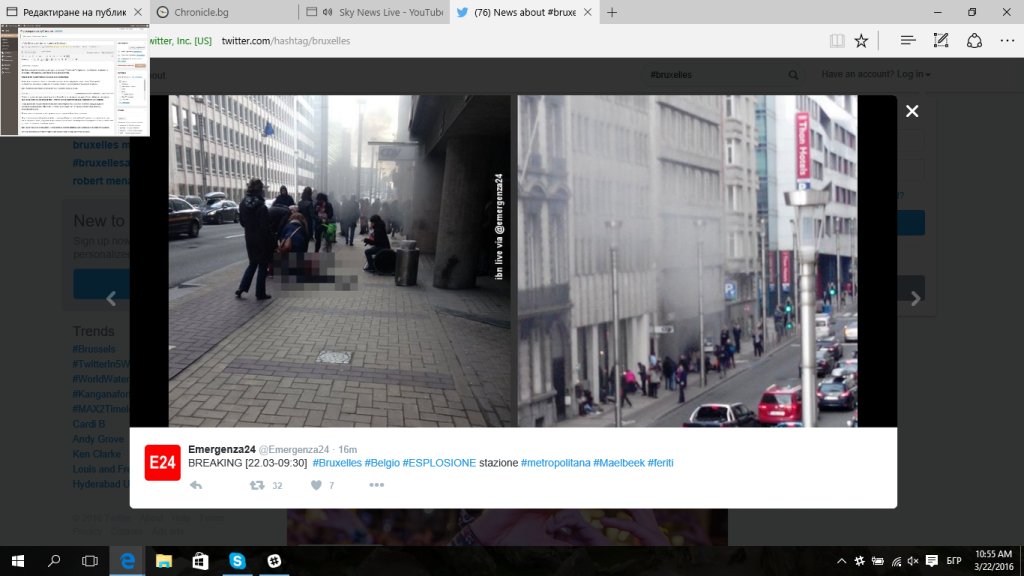Viewport: 1024px width, 576px height.
Task: Open the Emergenza24 profile avatar
Action: click(x=162, y=462)
